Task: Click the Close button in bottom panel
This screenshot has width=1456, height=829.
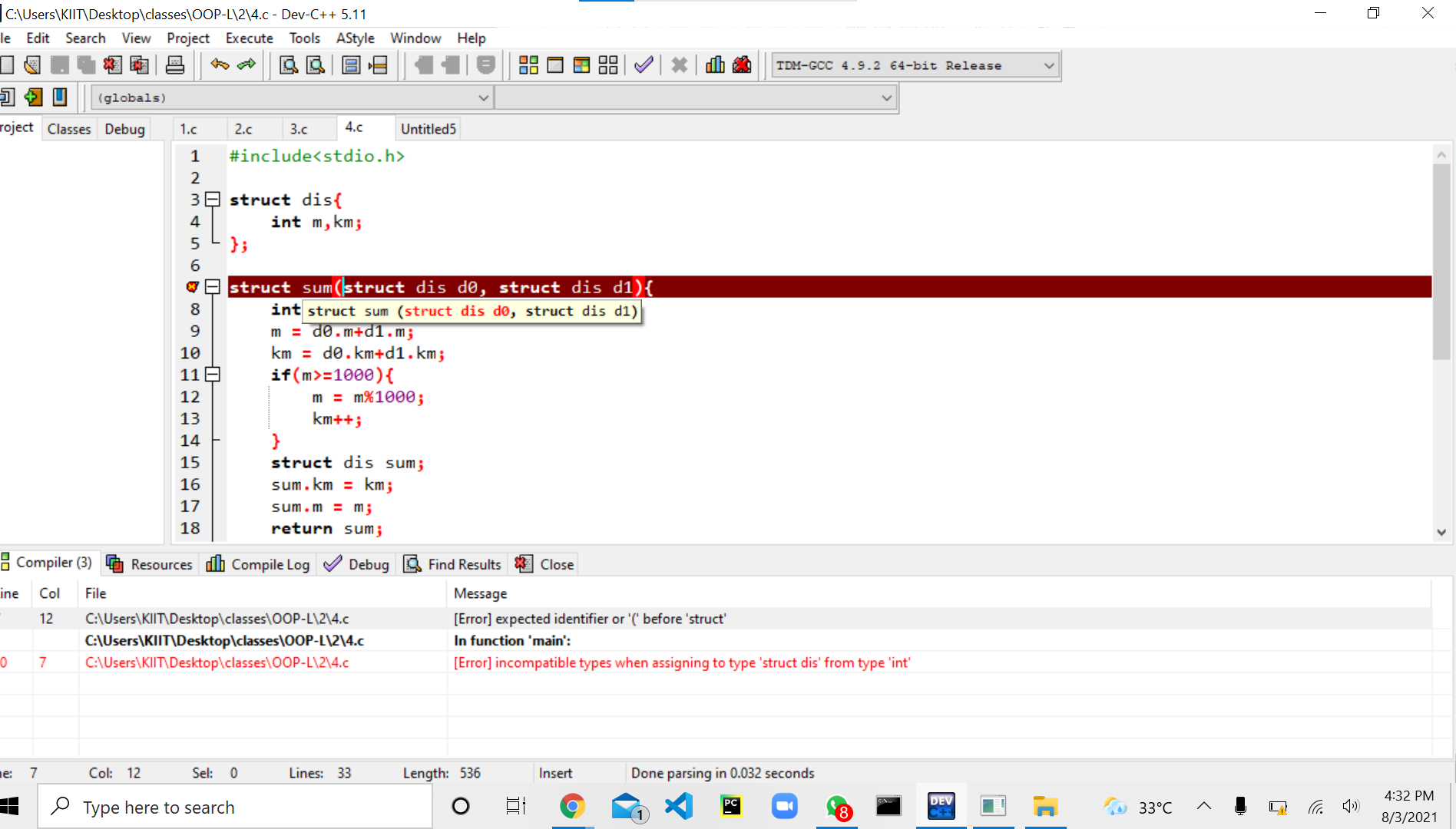Action: click(545, 564)
